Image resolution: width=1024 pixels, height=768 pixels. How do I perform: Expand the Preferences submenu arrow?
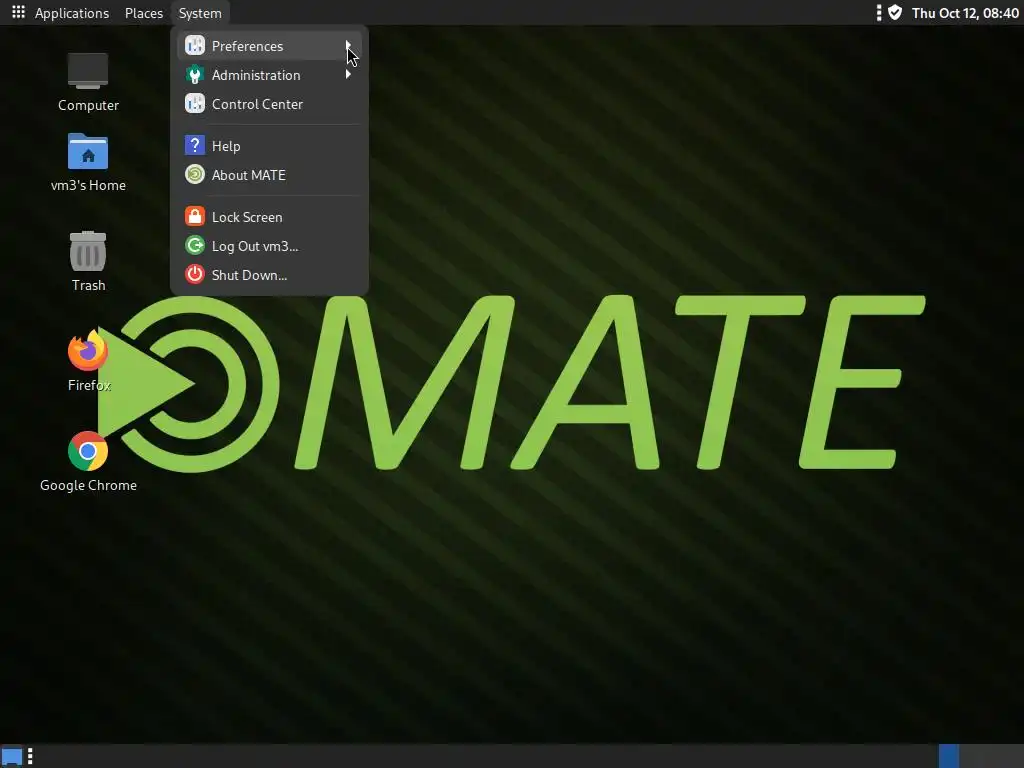tap(348, 45)
